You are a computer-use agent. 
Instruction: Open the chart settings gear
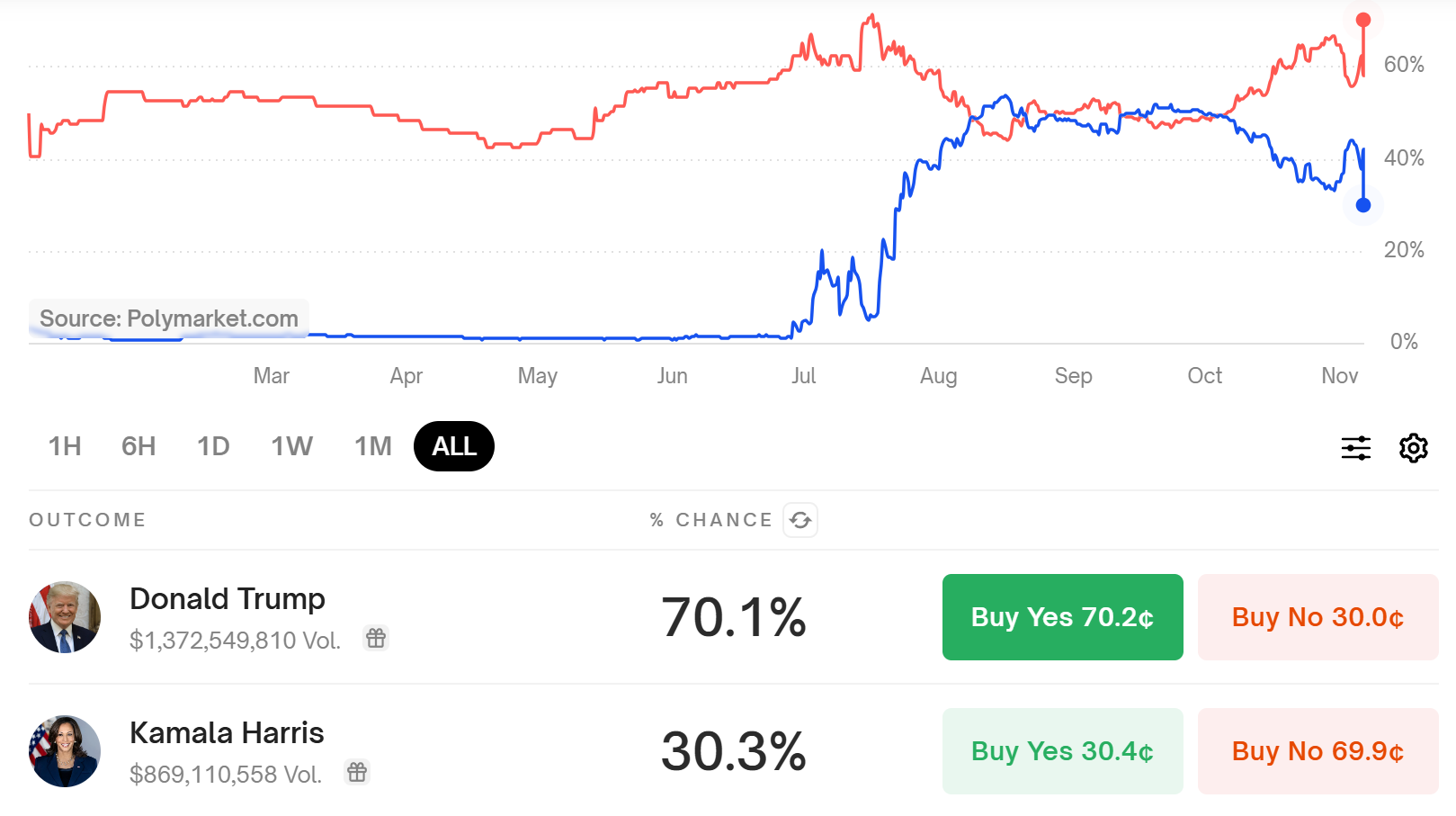1413,447
